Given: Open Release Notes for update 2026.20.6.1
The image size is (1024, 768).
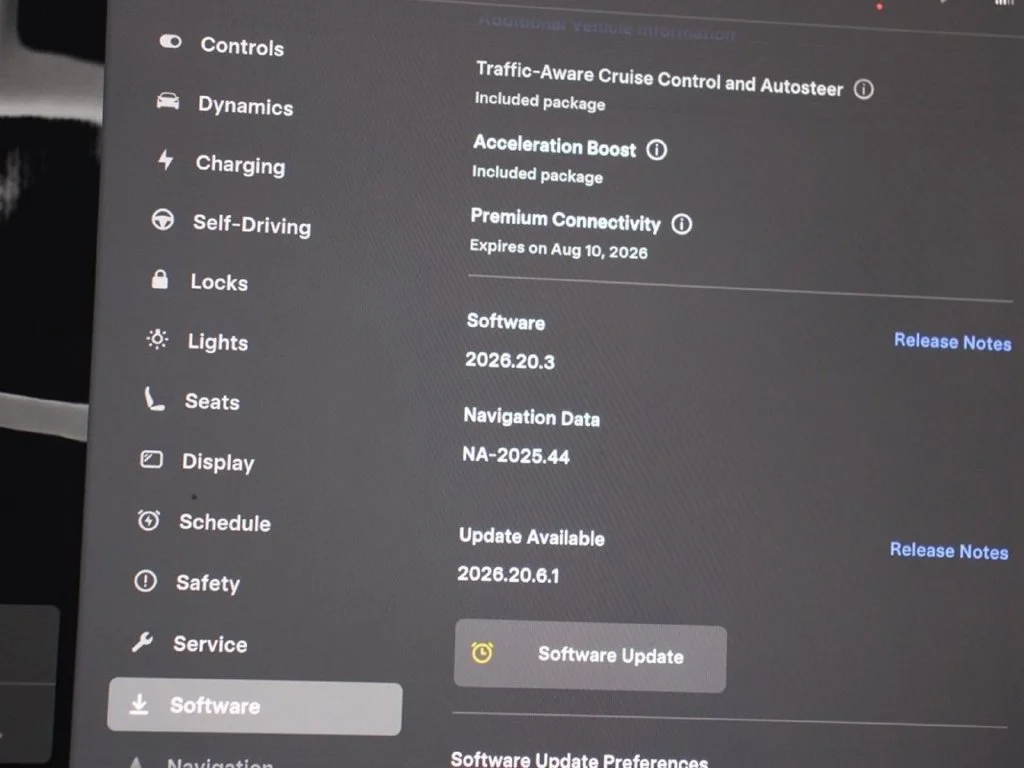Looking at the screenshot, I should click(949, 551).
